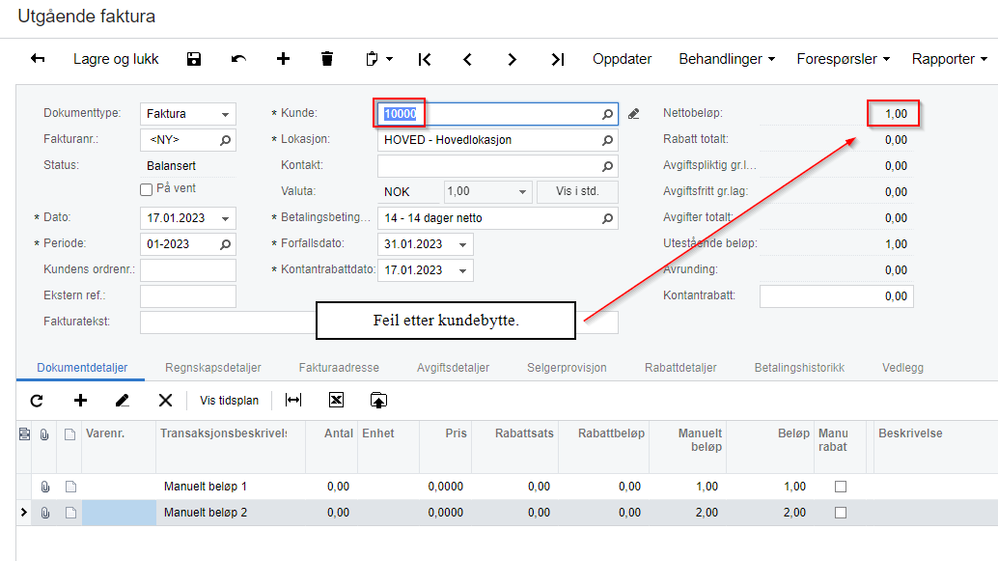This screenshot has width=998, height=561.
Task: Tick the På vent checkbox
Action: (146, 189)
